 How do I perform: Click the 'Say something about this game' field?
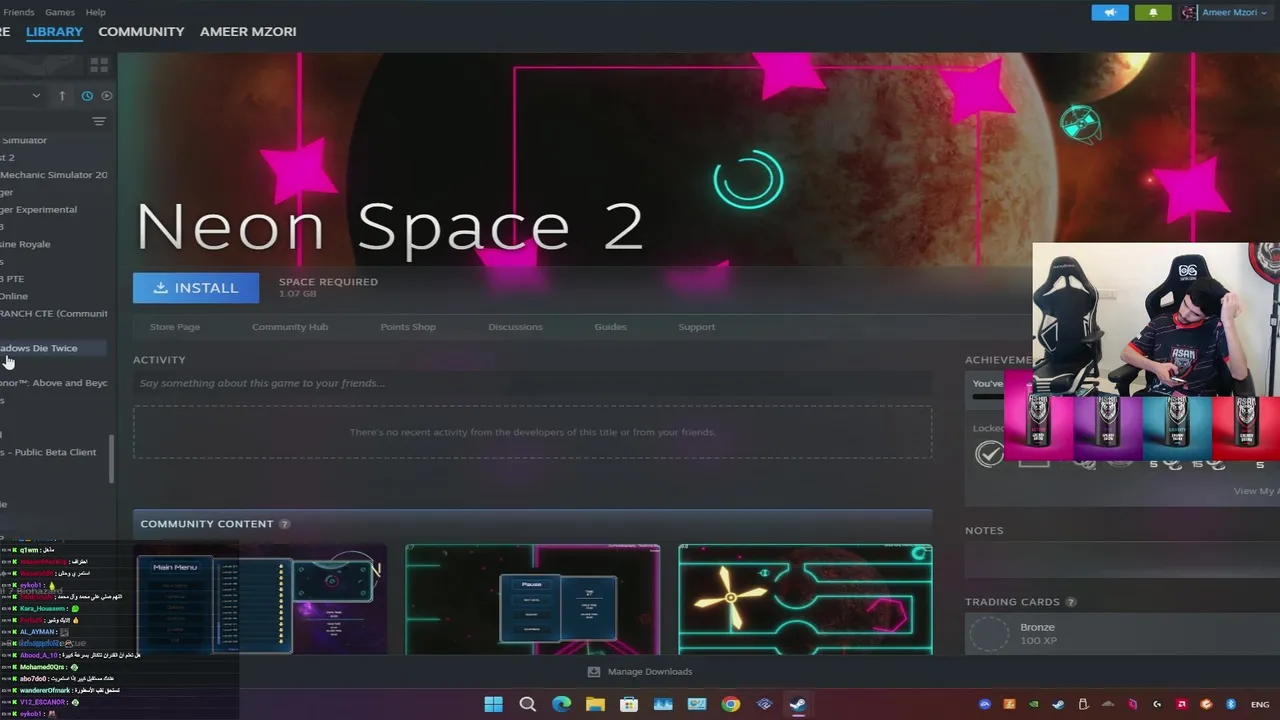[x=532, y=383]
